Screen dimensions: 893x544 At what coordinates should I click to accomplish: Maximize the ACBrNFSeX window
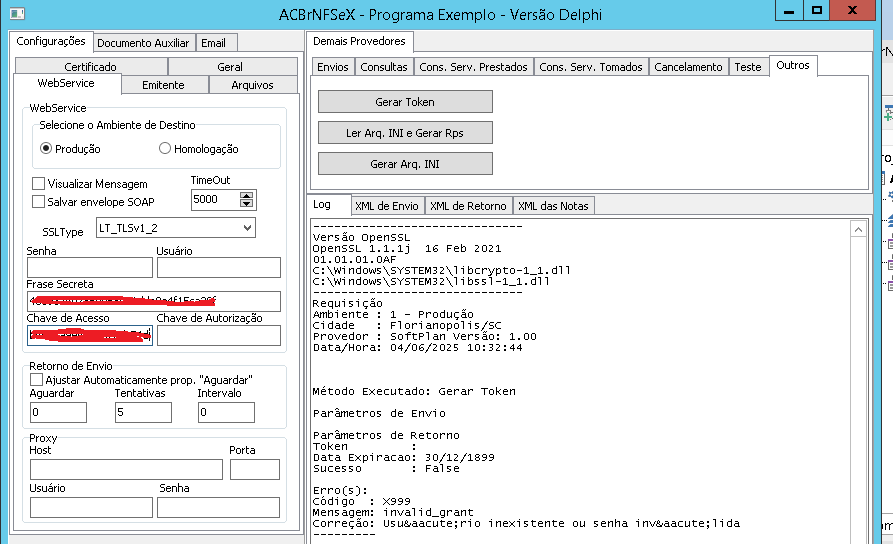pos(817,10)
